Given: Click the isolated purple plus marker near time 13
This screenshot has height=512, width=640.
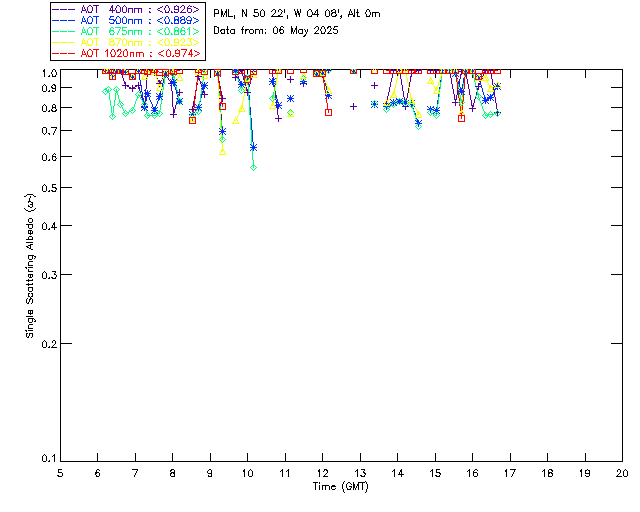Looking at the screenshot, I should pos(353,106).
